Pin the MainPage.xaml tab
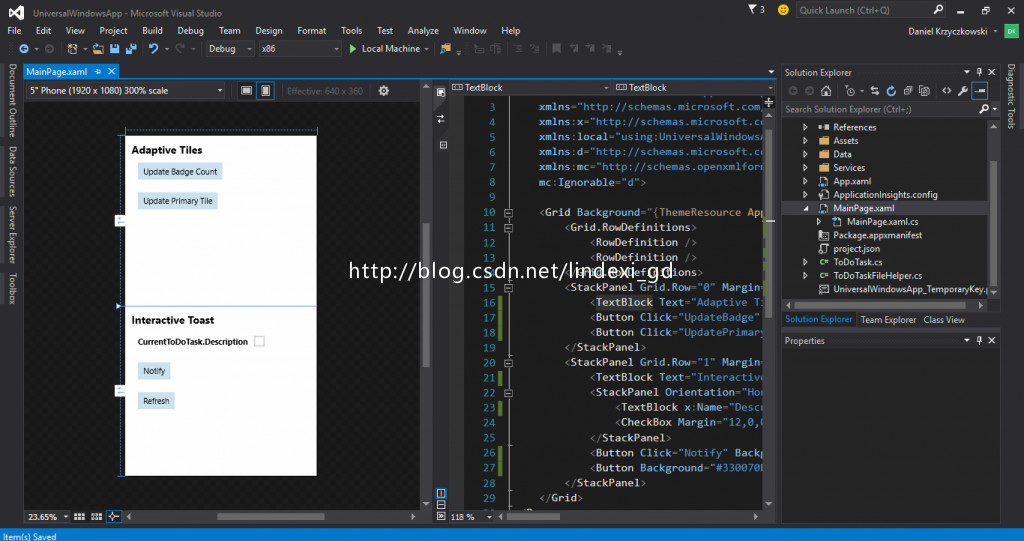This screenshot has height=541, width=1024. 98,72
